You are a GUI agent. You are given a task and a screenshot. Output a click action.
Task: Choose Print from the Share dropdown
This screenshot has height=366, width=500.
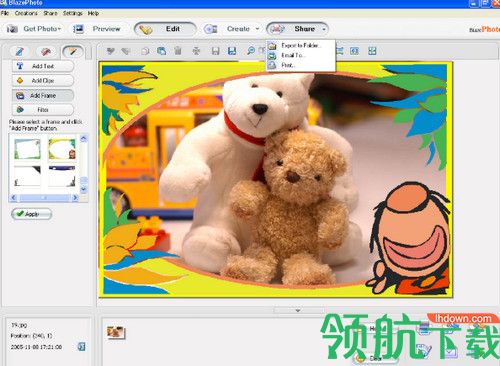point(300,65)
